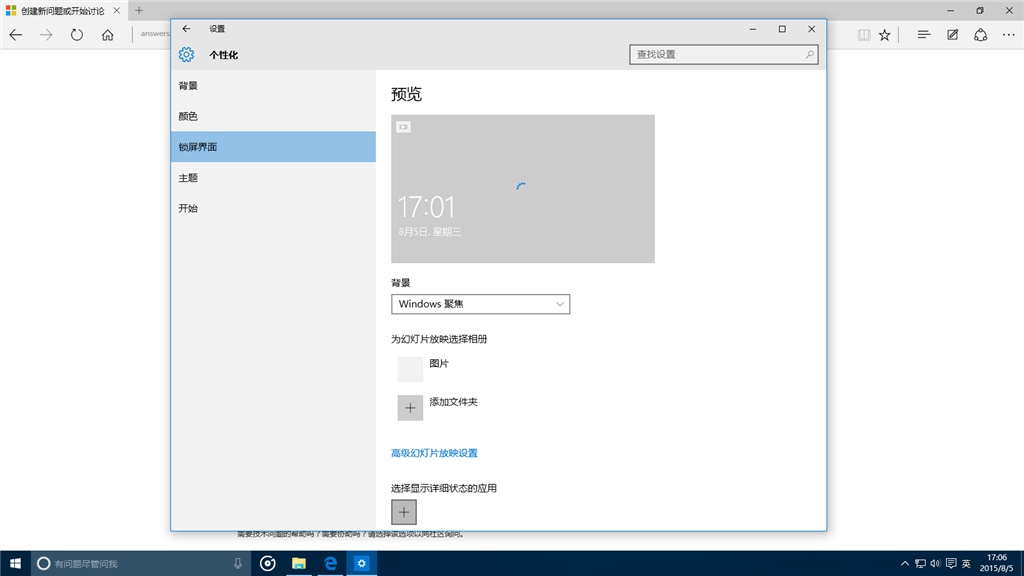
Task: Click Edge browser forward arrow
Action: (x=46, y=35)
